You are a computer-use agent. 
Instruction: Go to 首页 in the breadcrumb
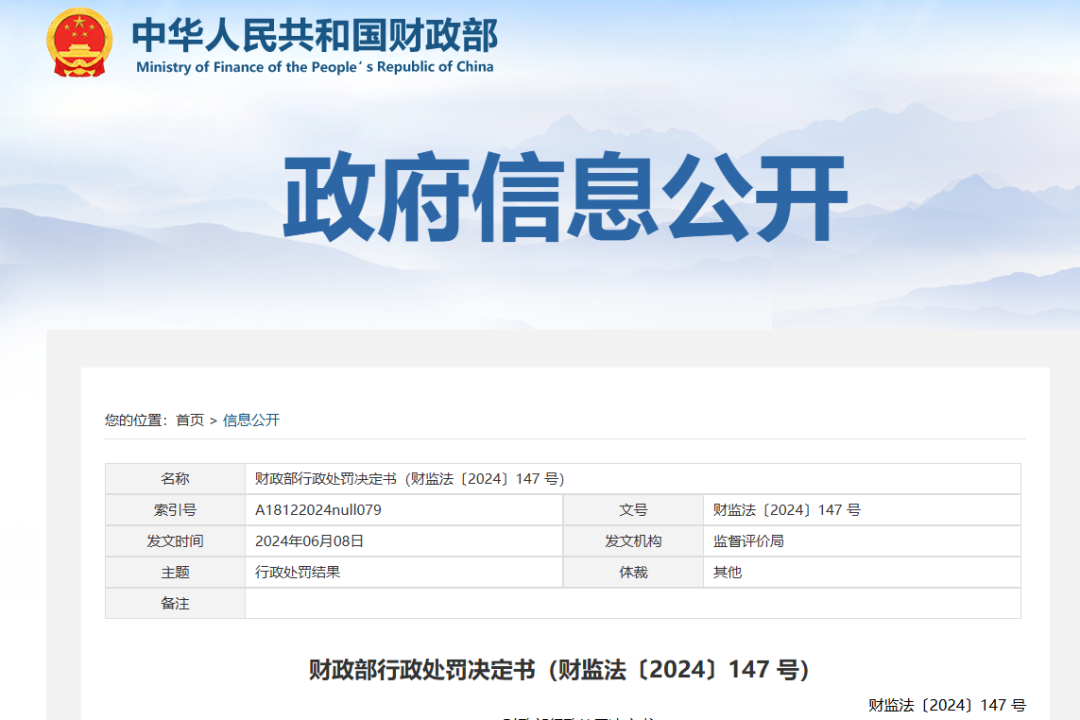190,420
